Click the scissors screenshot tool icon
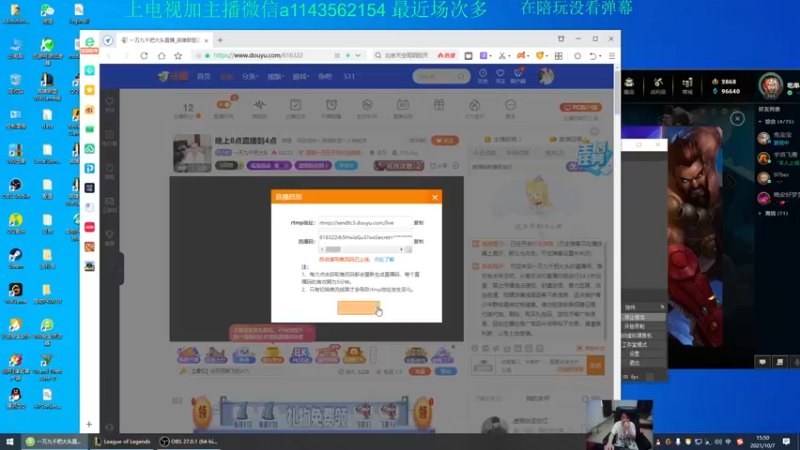Viewport: 800px width, 450px height. tap(502, 56)
